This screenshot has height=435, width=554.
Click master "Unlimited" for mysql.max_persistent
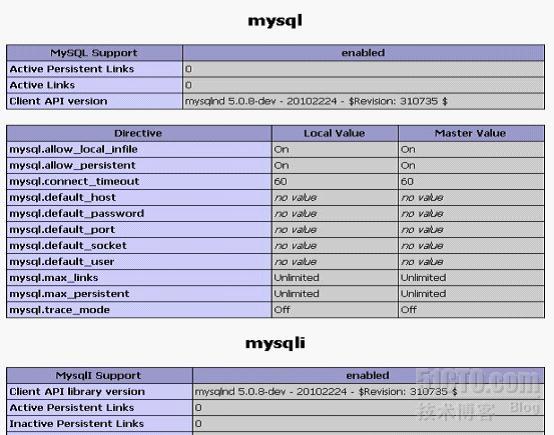coord(423,294)
